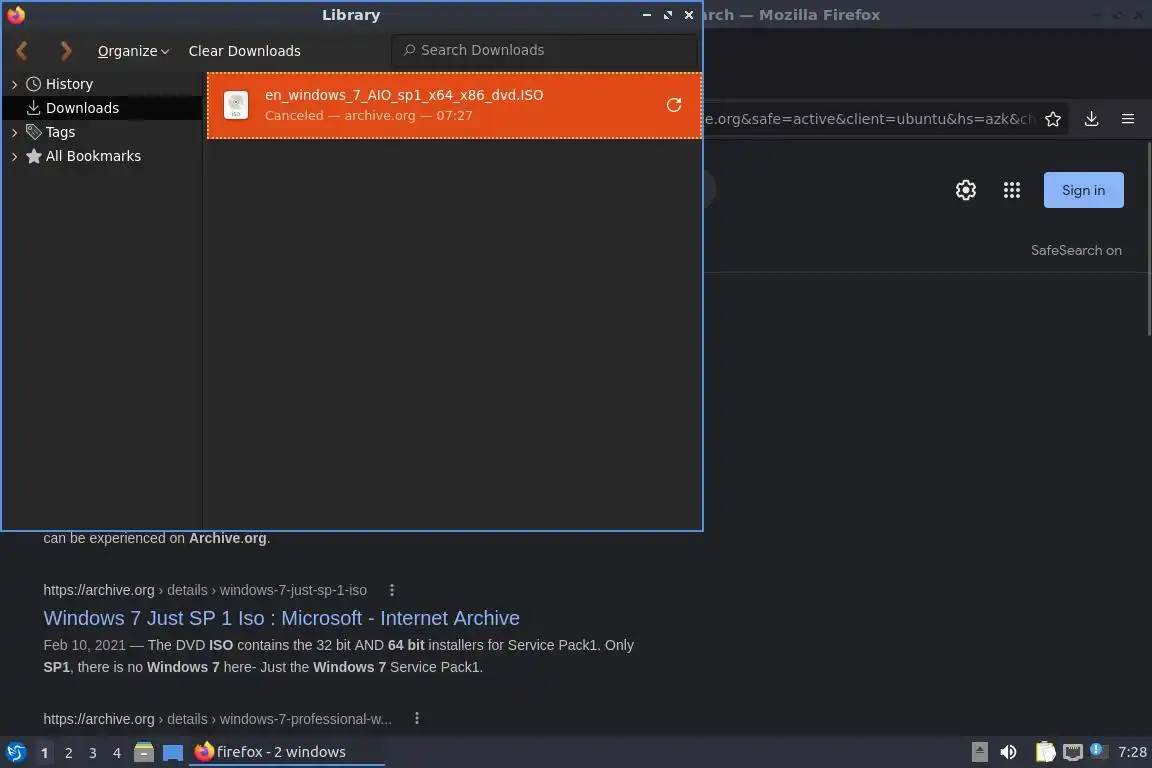
Task: Click Clear Downloads
Action: (x=245, y=51)
